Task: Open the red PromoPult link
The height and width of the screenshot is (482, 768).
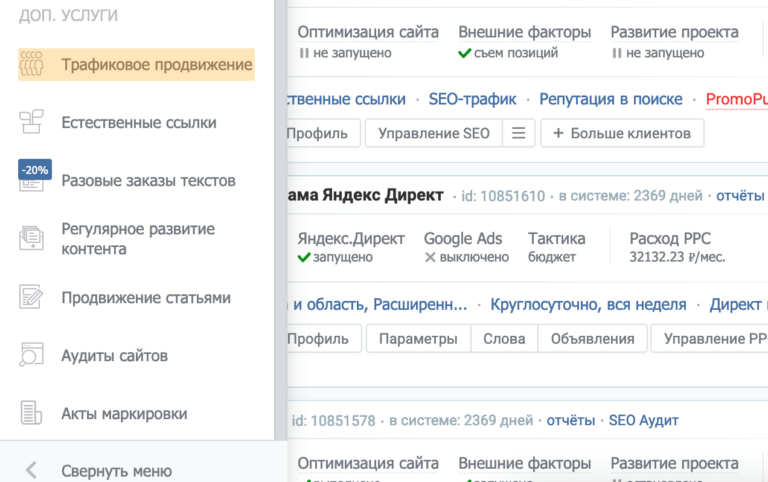Action: 737,99
